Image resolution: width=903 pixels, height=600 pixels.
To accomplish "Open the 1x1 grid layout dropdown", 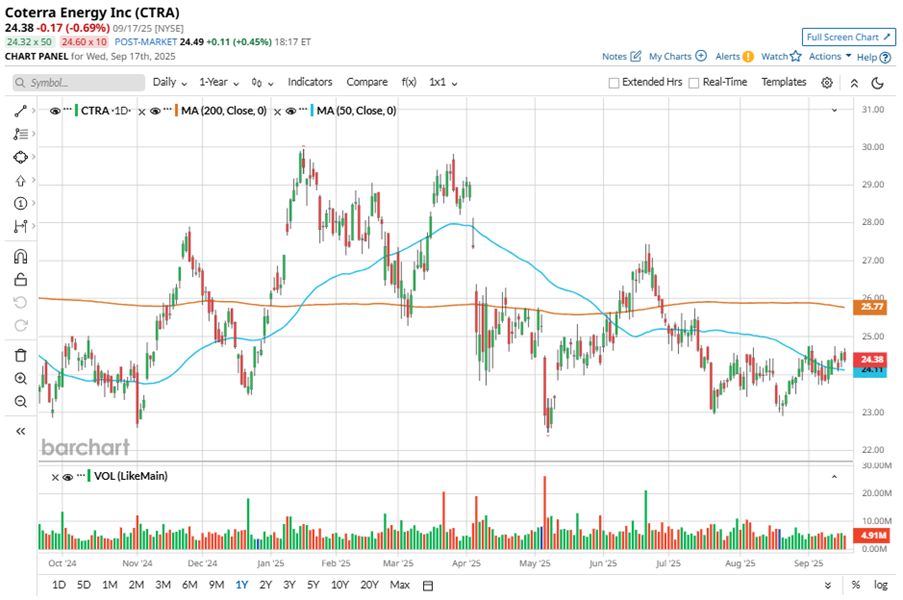I will (443, 82).
